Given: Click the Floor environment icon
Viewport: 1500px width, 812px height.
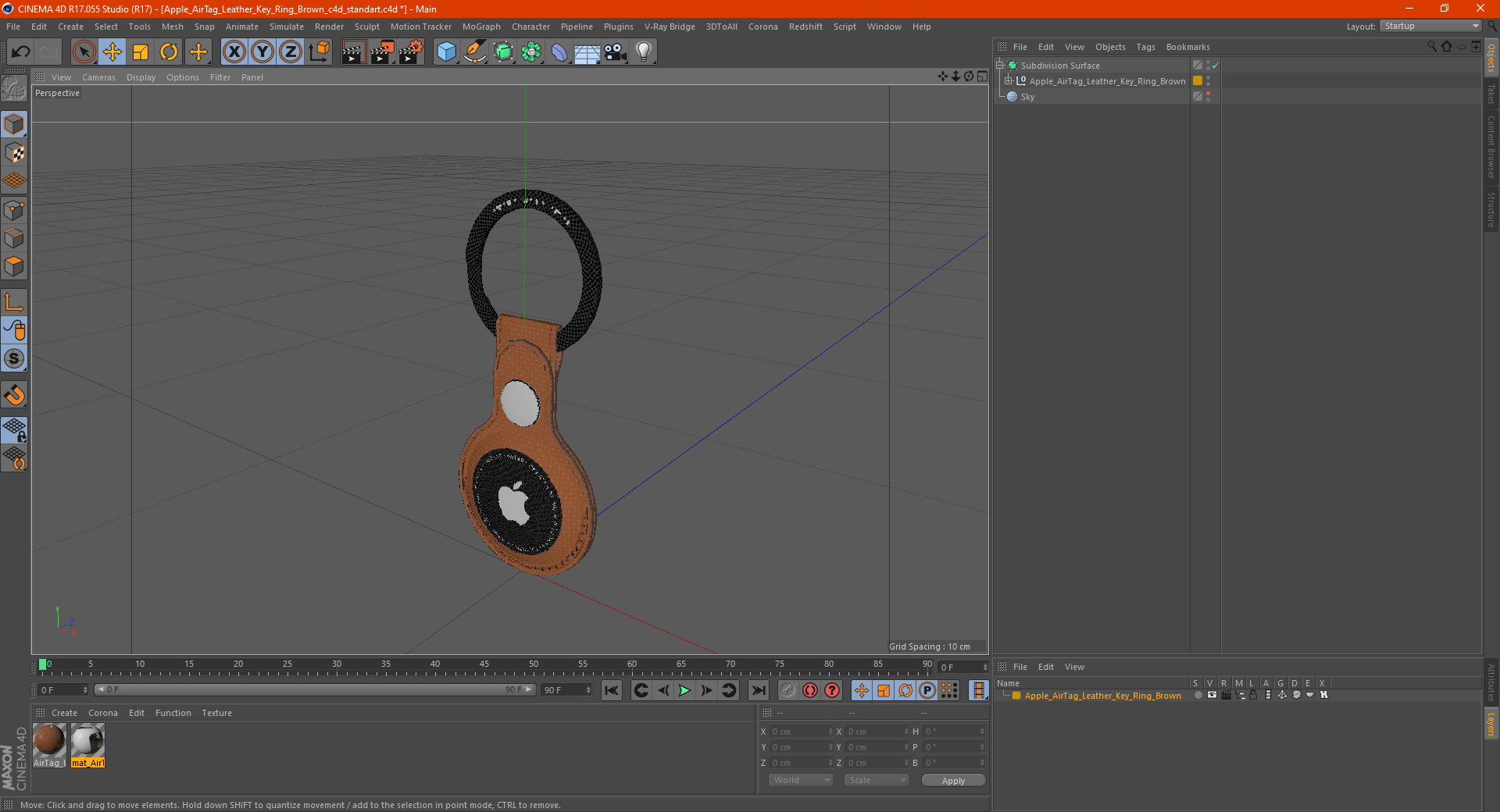Looking at the screenshot, I should [x=587, y=52].
